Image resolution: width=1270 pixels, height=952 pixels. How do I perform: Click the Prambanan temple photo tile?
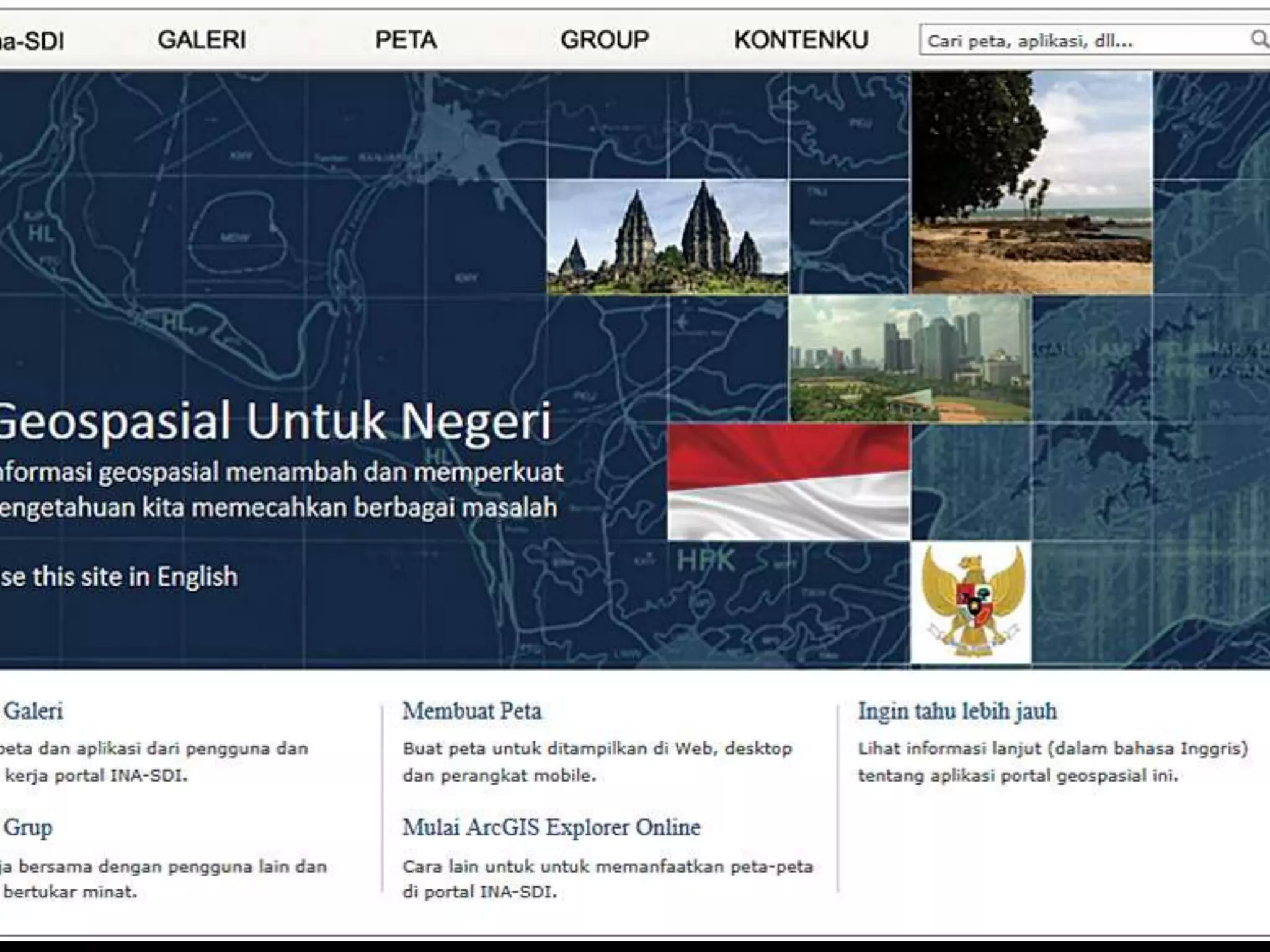point(667,237)
